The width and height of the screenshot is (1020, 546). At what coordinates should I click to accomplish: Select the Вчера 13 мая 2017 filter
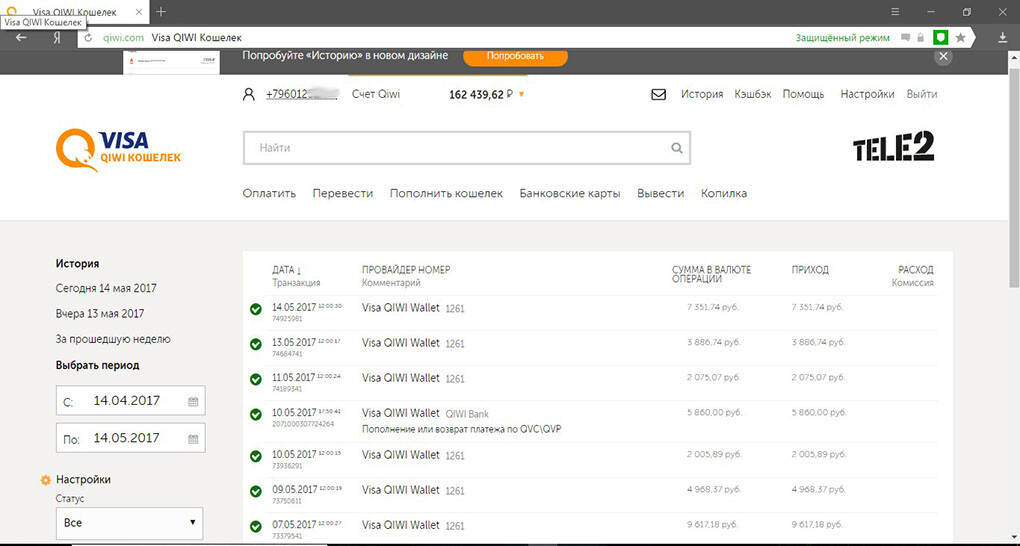[100, 314]
